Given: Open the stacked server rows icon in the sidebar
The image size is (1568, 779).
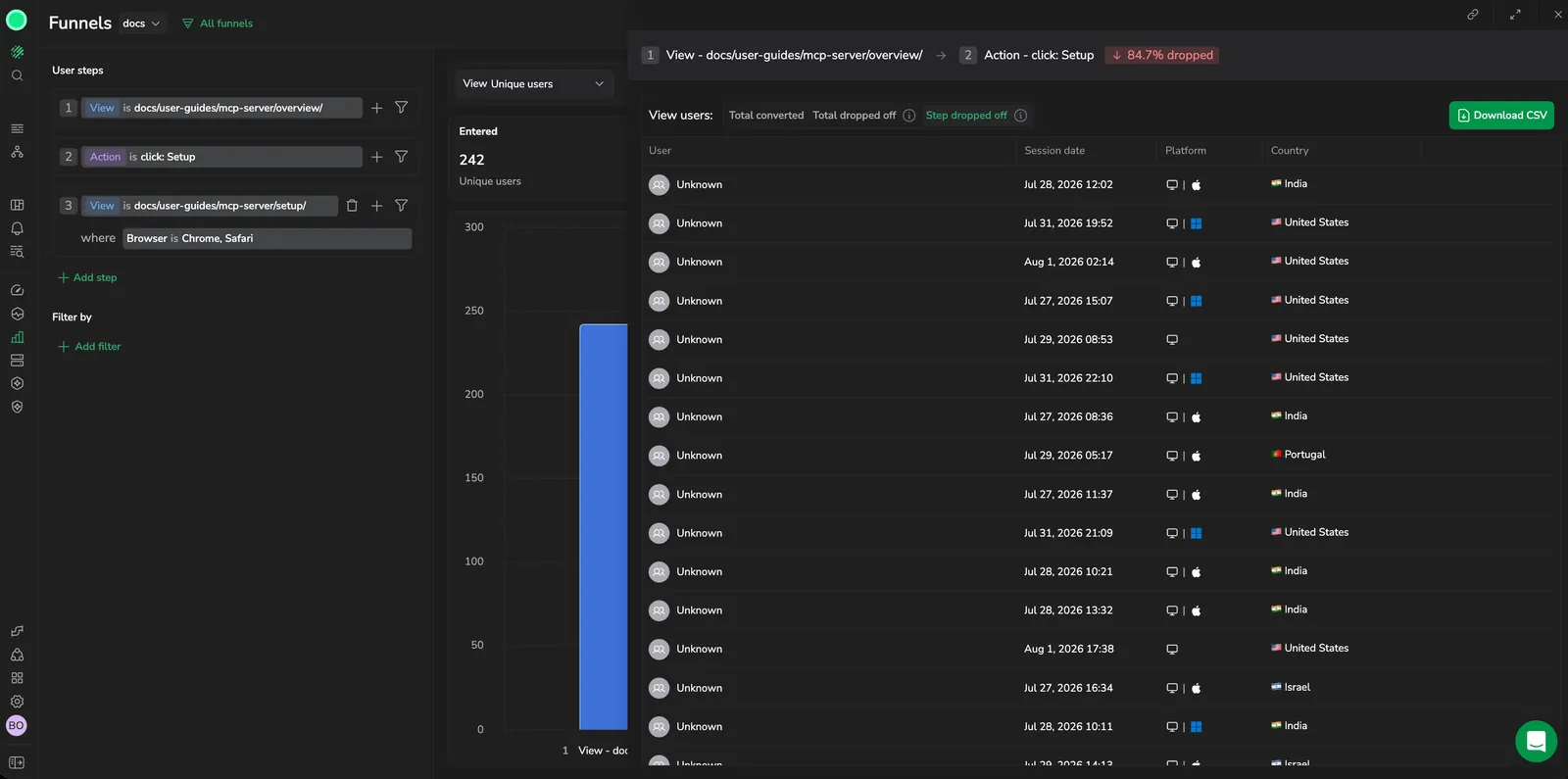Looking at the screenshot, I should point(17,361).
